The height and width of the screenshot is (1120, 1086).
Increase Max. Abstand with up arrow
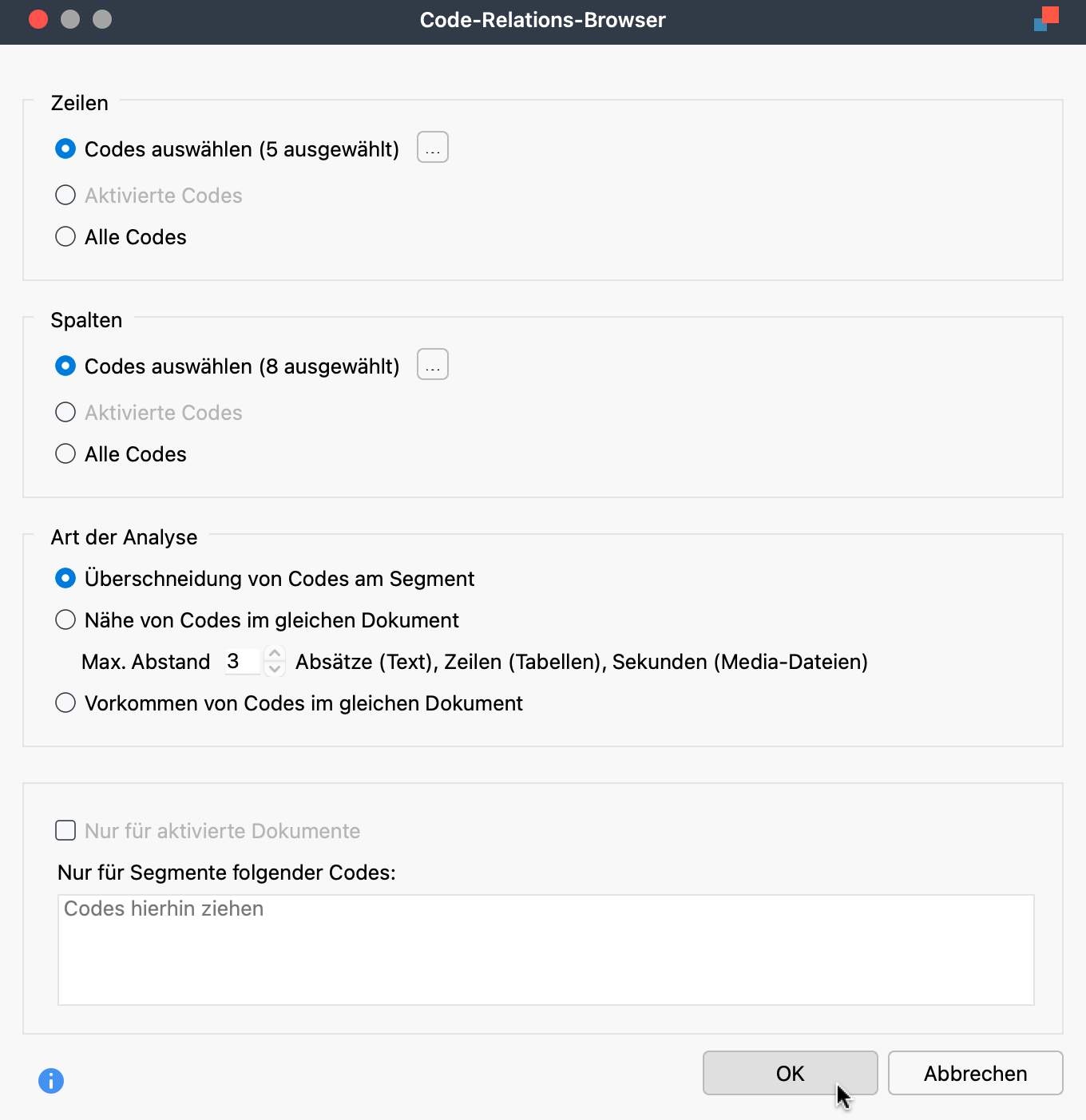275,654
